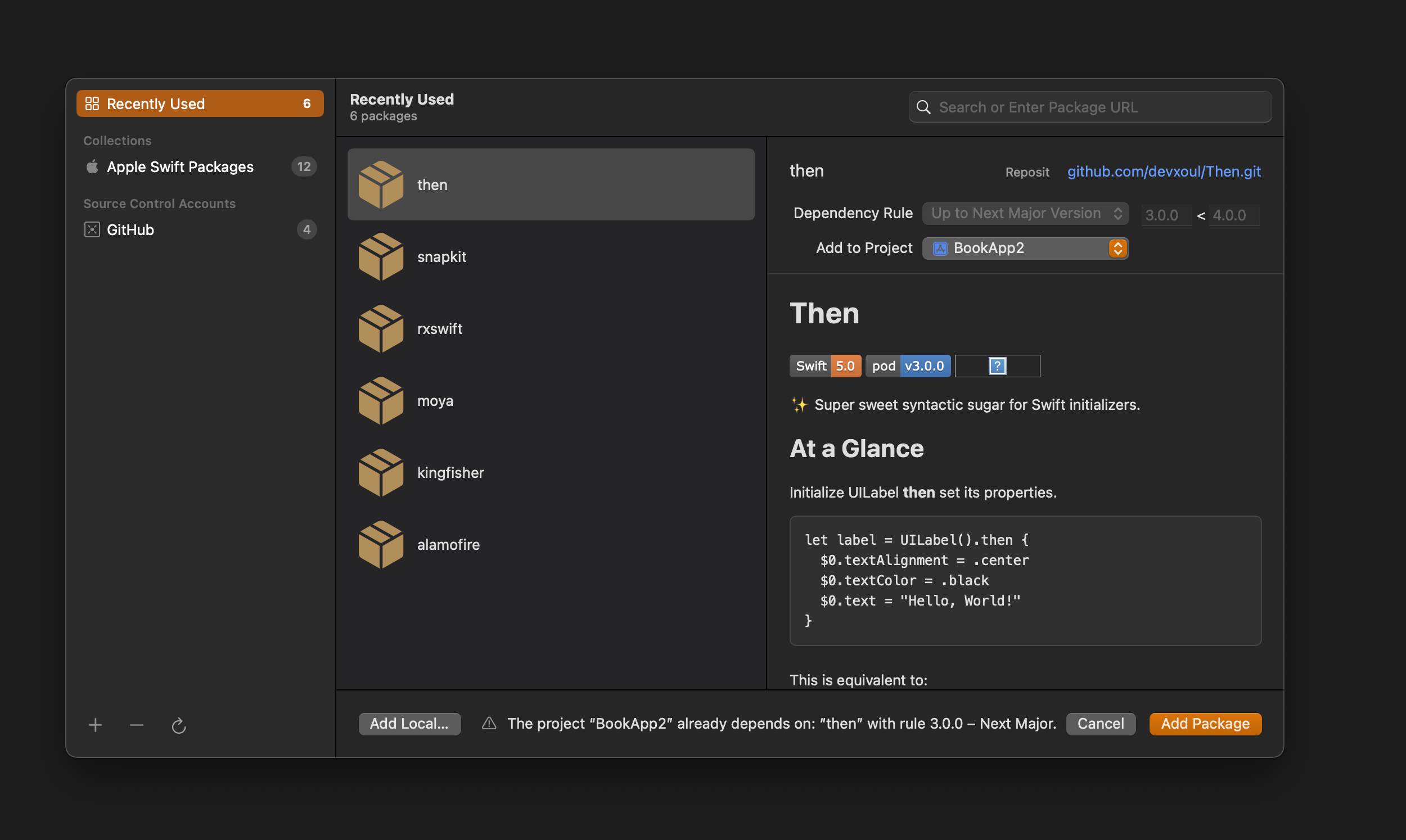1406x840 pixels.
Task: Click the Then readme heading
Action: coord(824,313)
